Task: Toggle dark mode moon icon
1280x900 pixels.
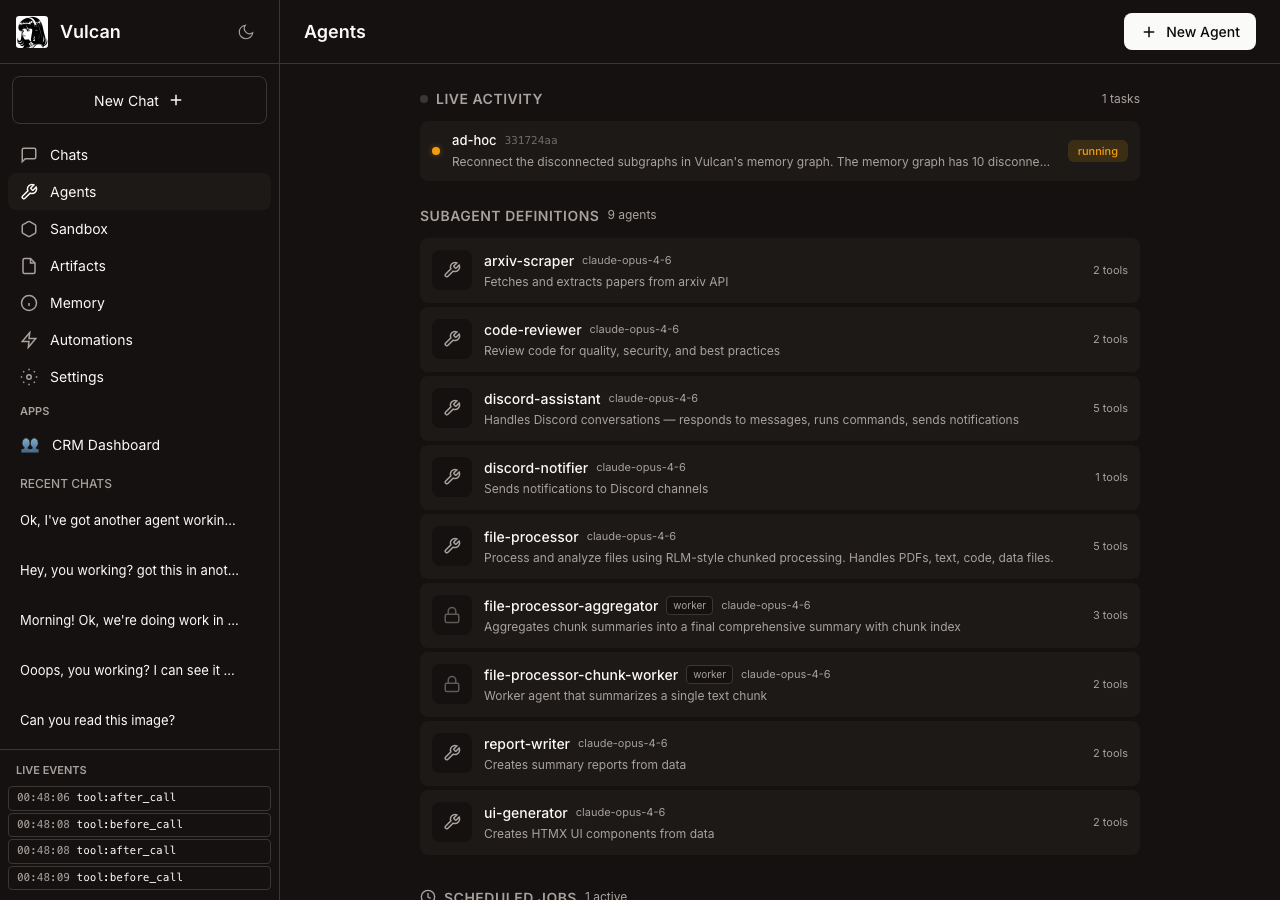Action: click(246, 32)
